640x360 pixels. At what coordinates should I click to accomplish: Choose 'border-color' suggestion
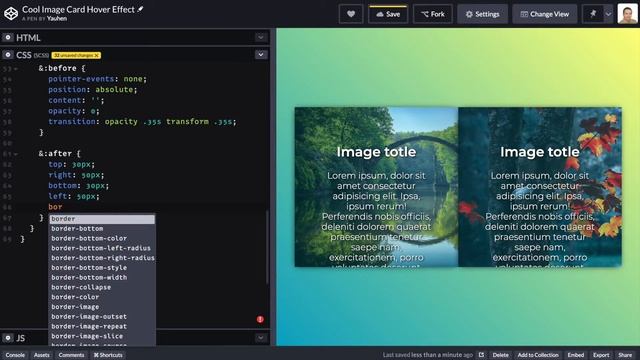pos(102,297)
